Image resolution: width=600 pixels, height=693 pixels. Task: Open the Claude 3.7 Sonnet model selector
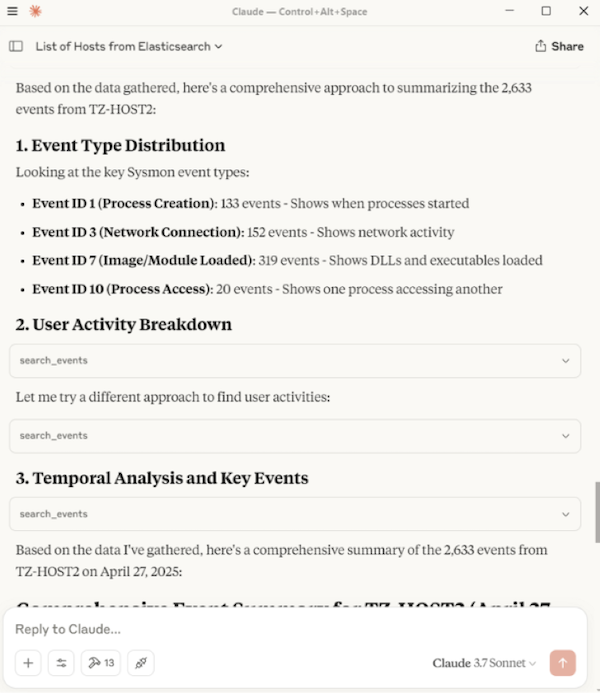[x=484, y=663]
